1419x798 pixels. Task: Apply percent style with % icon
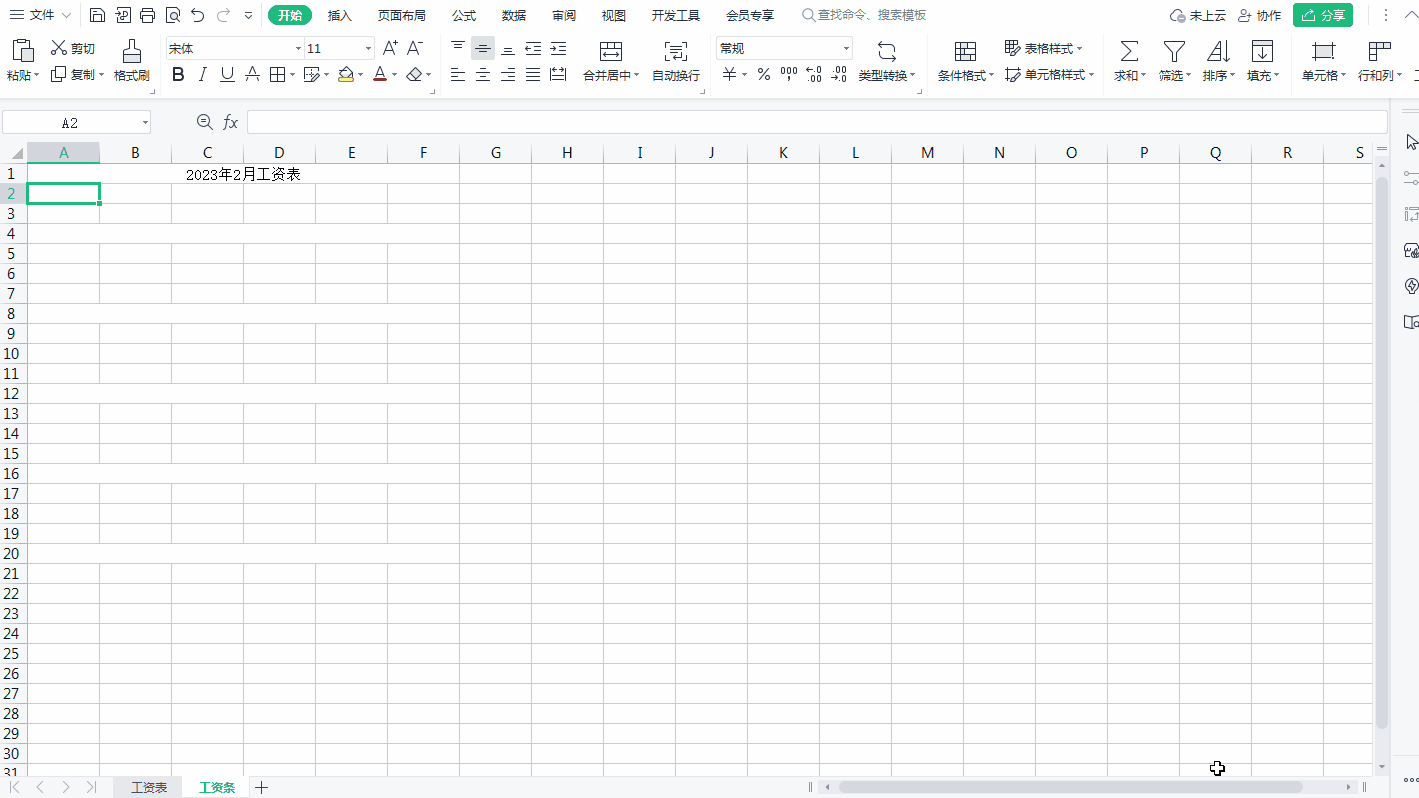coord(763,74)
